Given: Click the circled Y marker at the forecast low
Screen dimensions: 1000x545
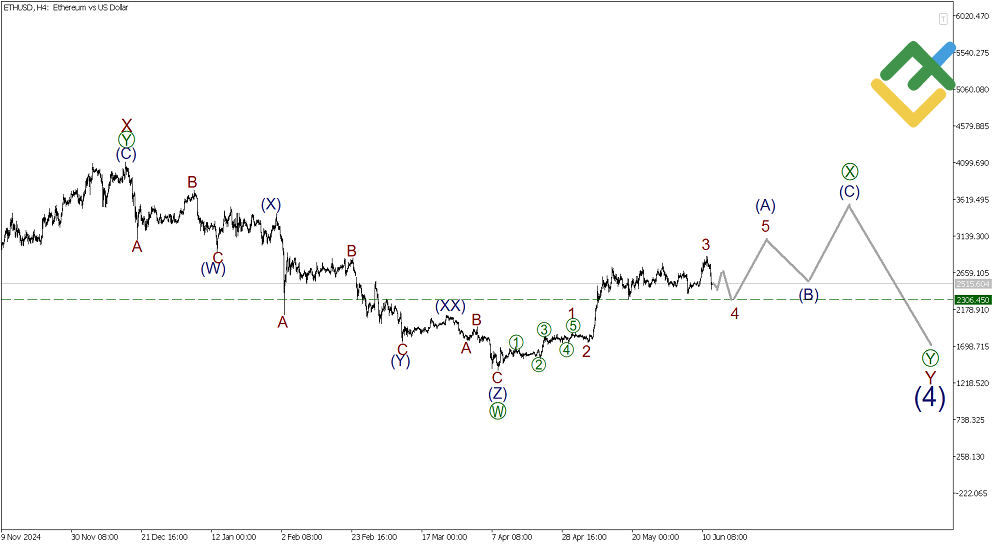Looking at the screenshot, I should (930, 358).
